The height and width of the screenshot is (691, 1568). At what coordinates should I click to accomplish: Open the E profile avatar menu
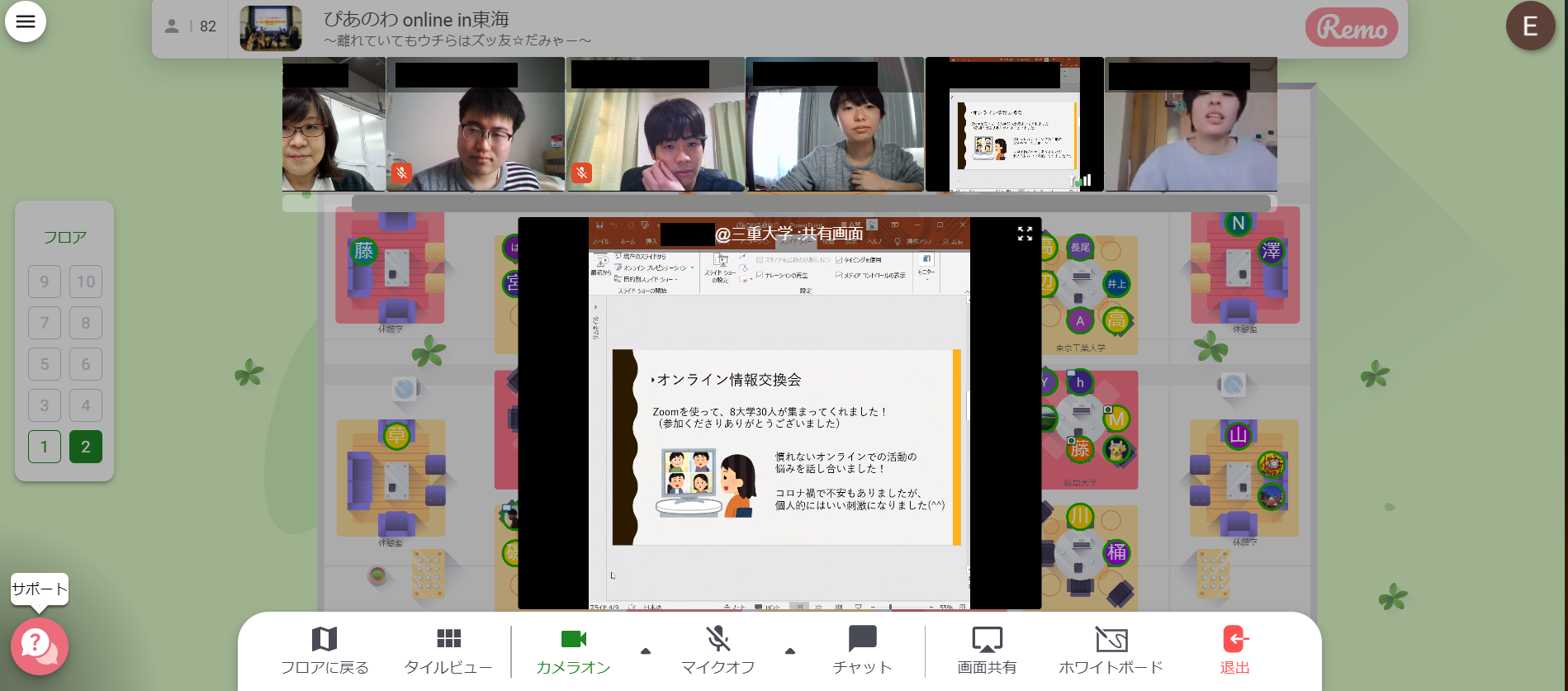tap(1530, 26)
